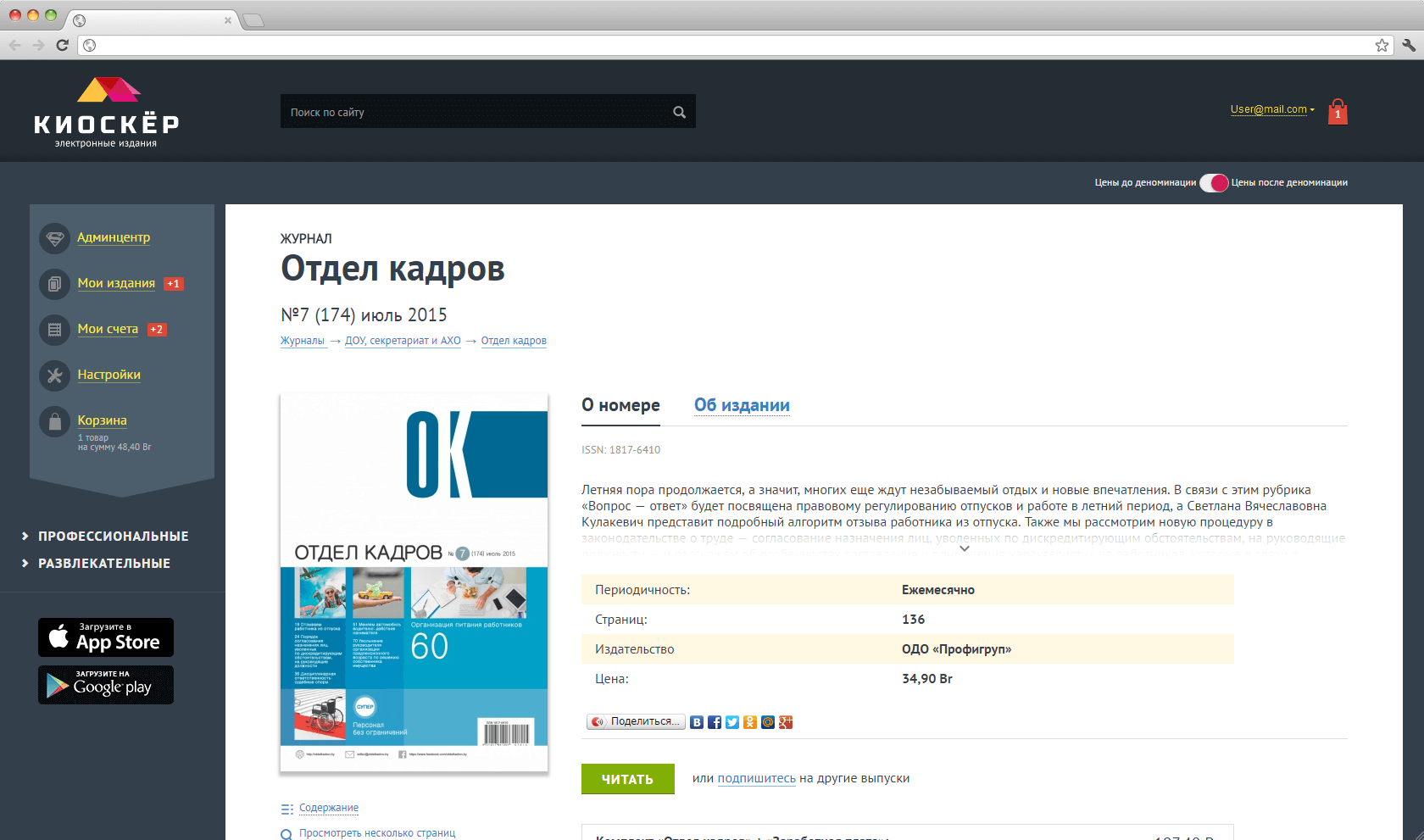1424x840 pixels.
Task: Open the Отдел кадров breadcrumb link
Action: (x=514, y=341)
